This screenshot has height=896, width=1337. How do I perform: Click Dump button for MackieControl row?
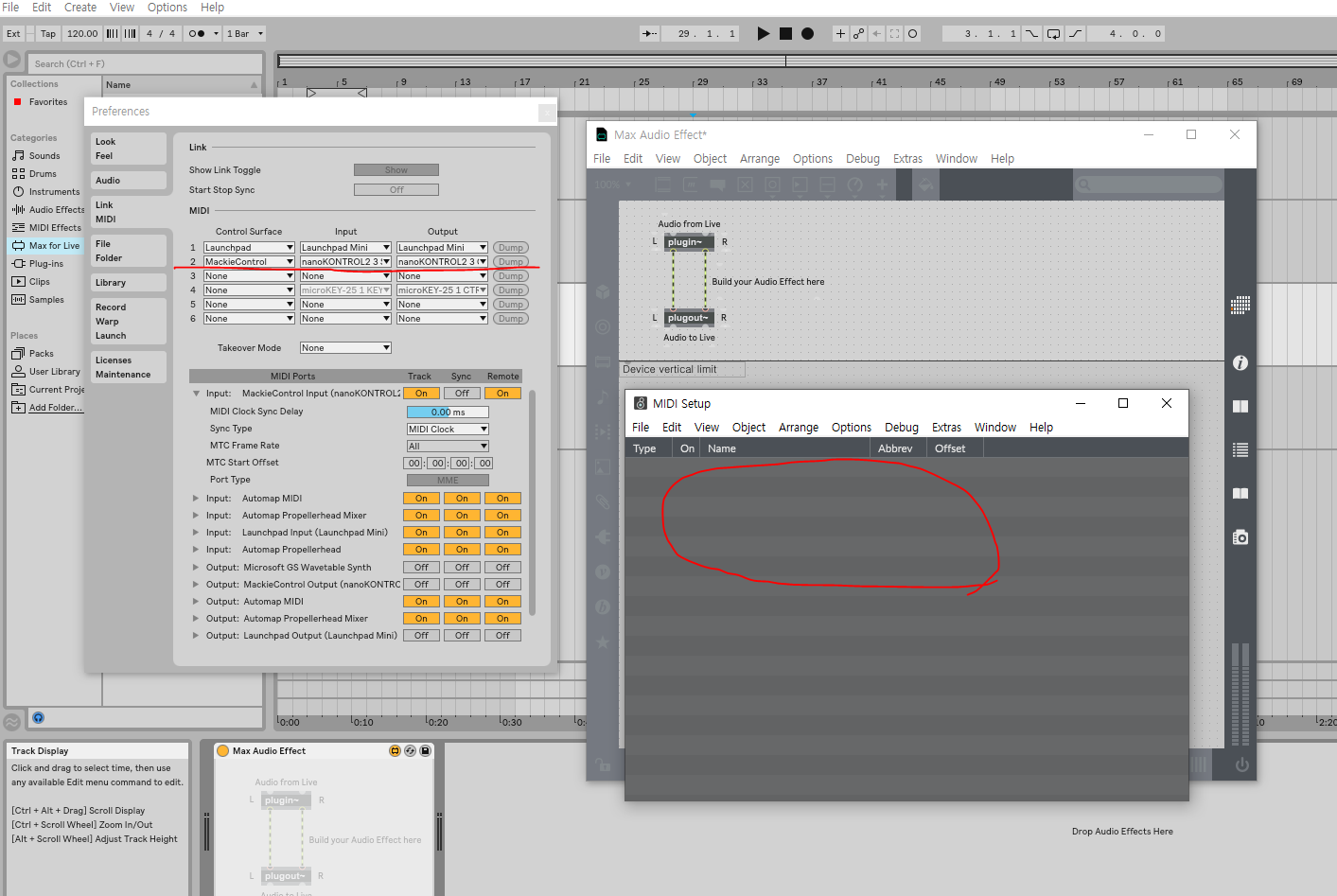point(511,261)
